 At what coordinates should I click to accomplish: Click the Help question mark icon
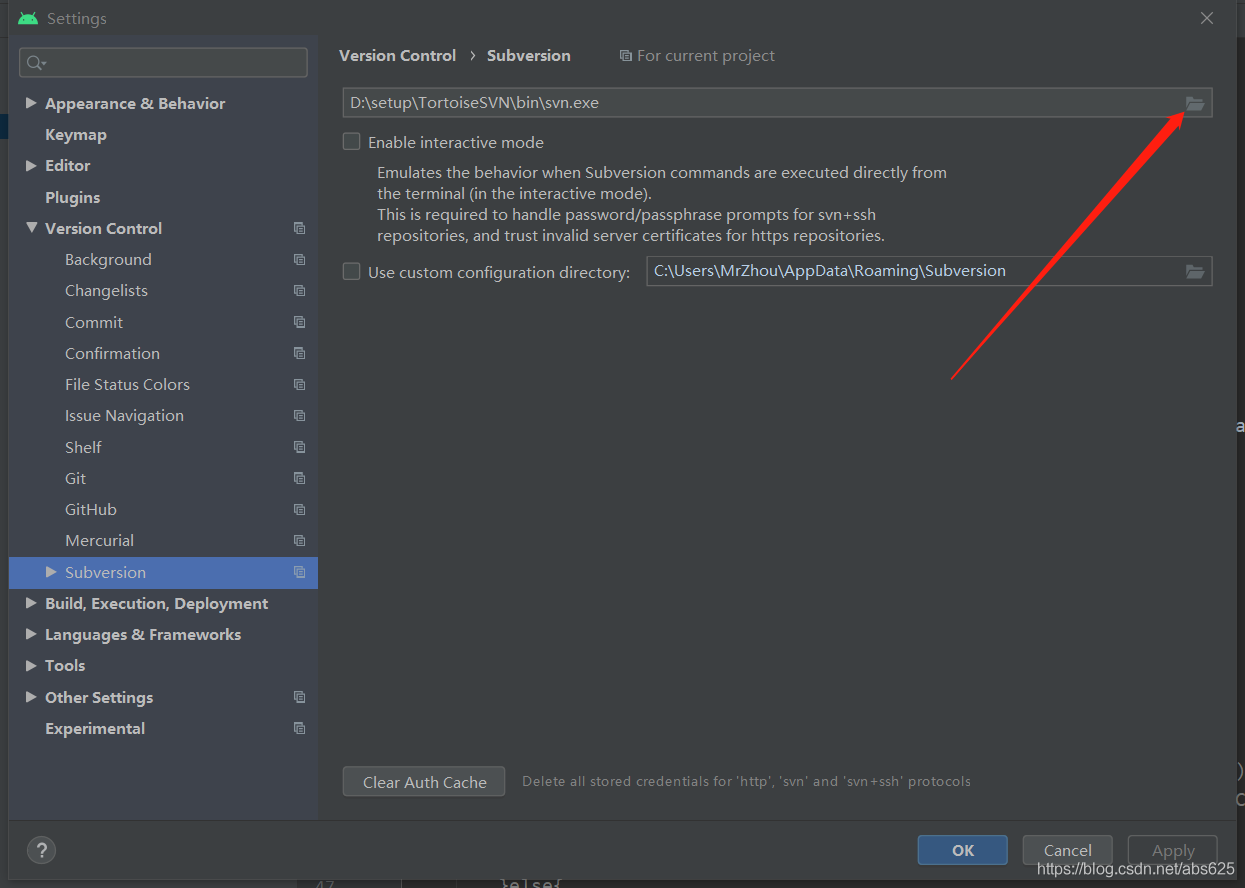click(41, 850)
